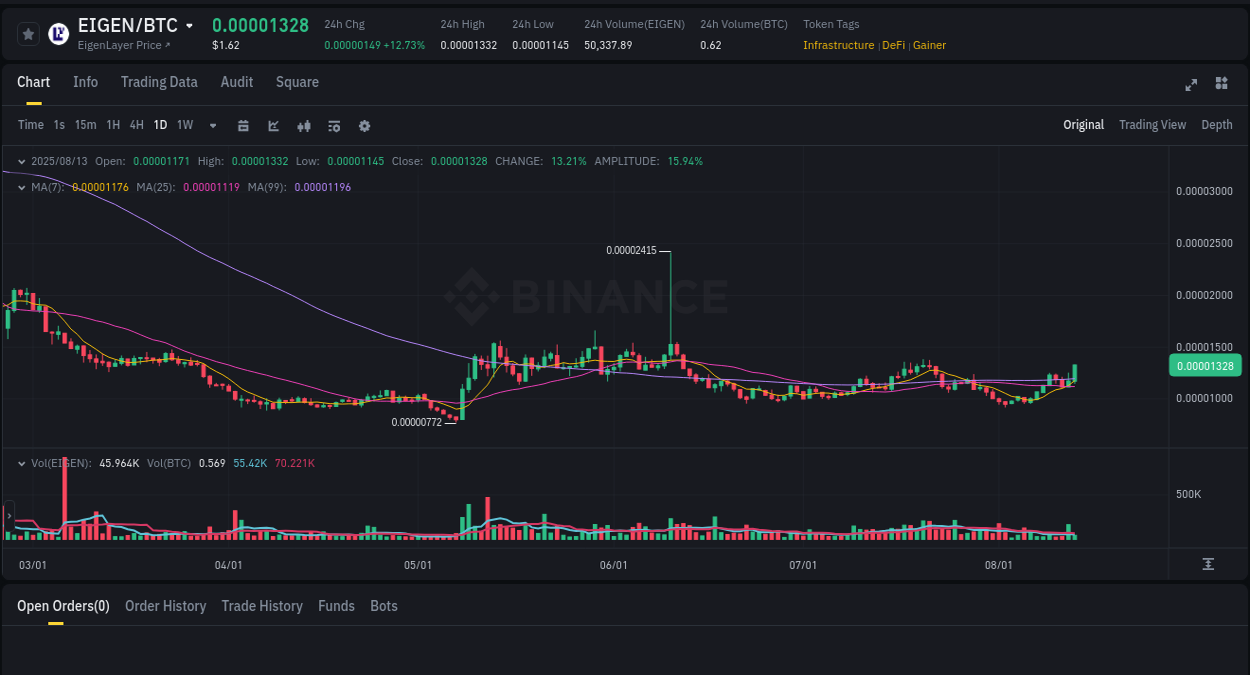Open chart settings via the gear icon
This screenshot has height=675, width=1250.
[363, 125]
